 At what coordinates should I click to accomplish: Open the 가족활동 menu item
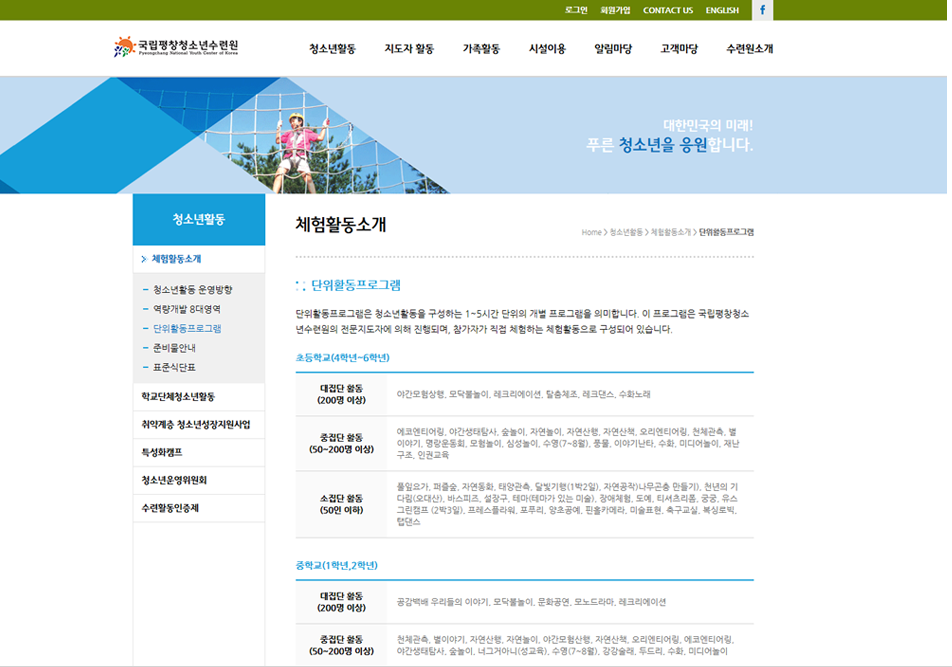pyautogui.click(x=481, y=48)
